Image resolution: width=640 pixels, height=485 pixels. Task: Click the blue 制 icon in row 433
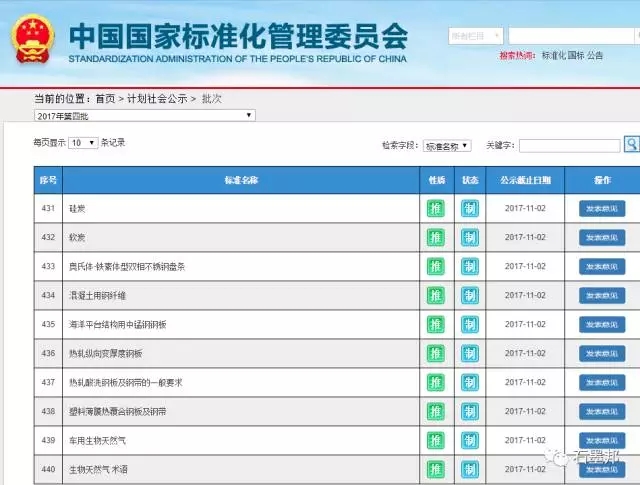point(469,266)
